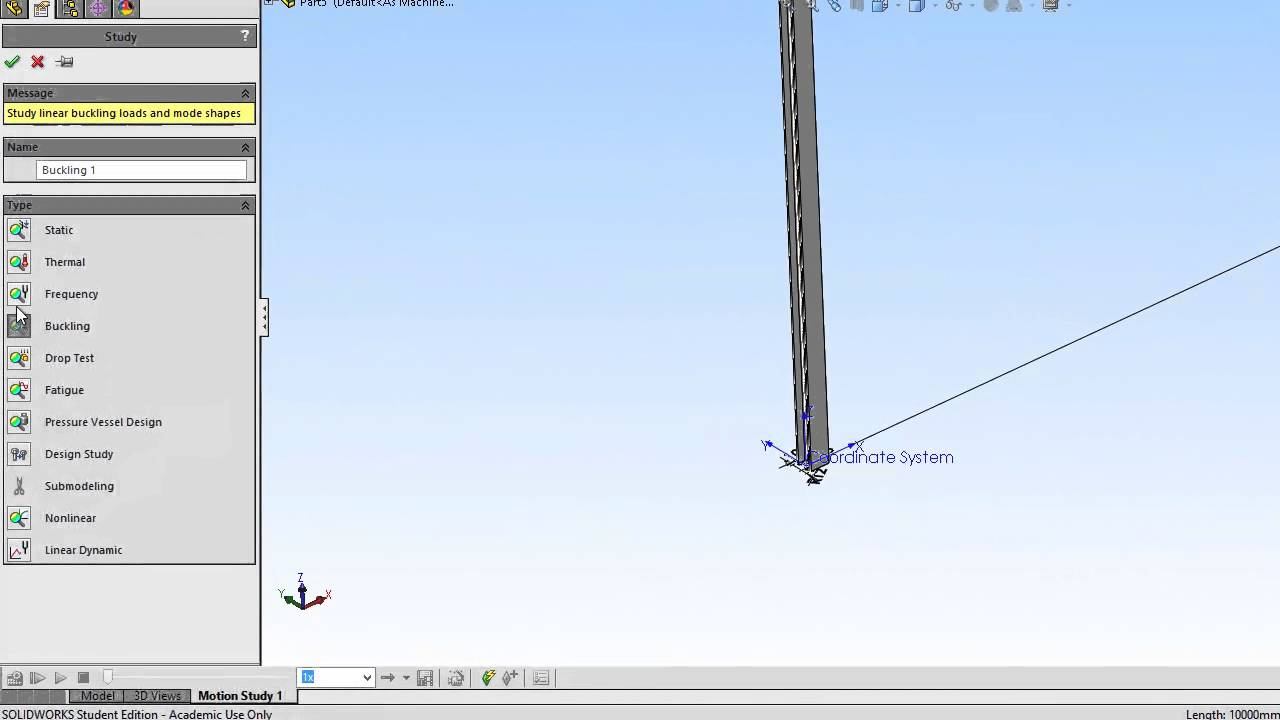Choose the Thermal study type icon

coord(19,262)
